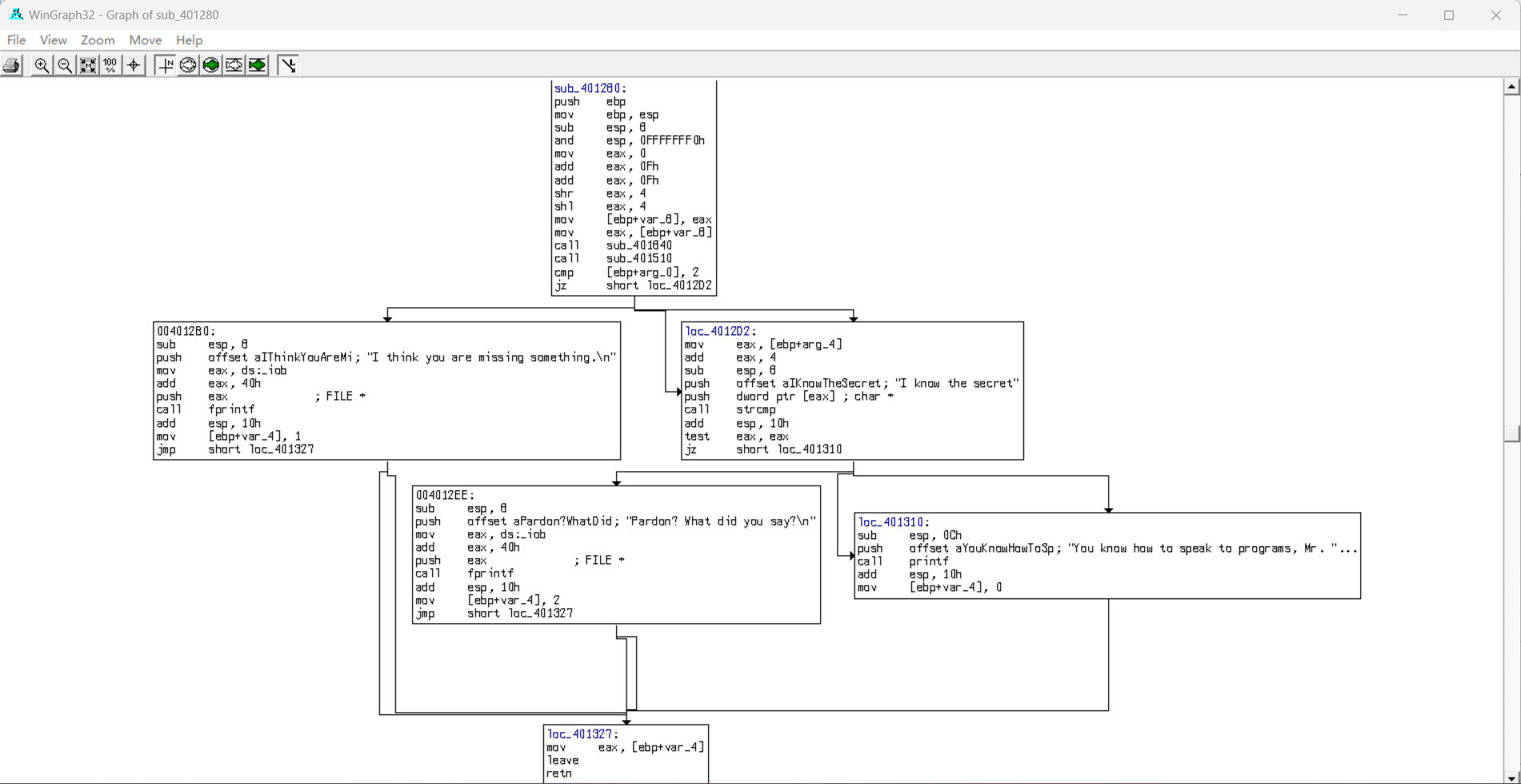Click 'mov [ebp+var_4], 2' instruction
Viewport: 1521px width, 784px height.
[x=488, y=600]
